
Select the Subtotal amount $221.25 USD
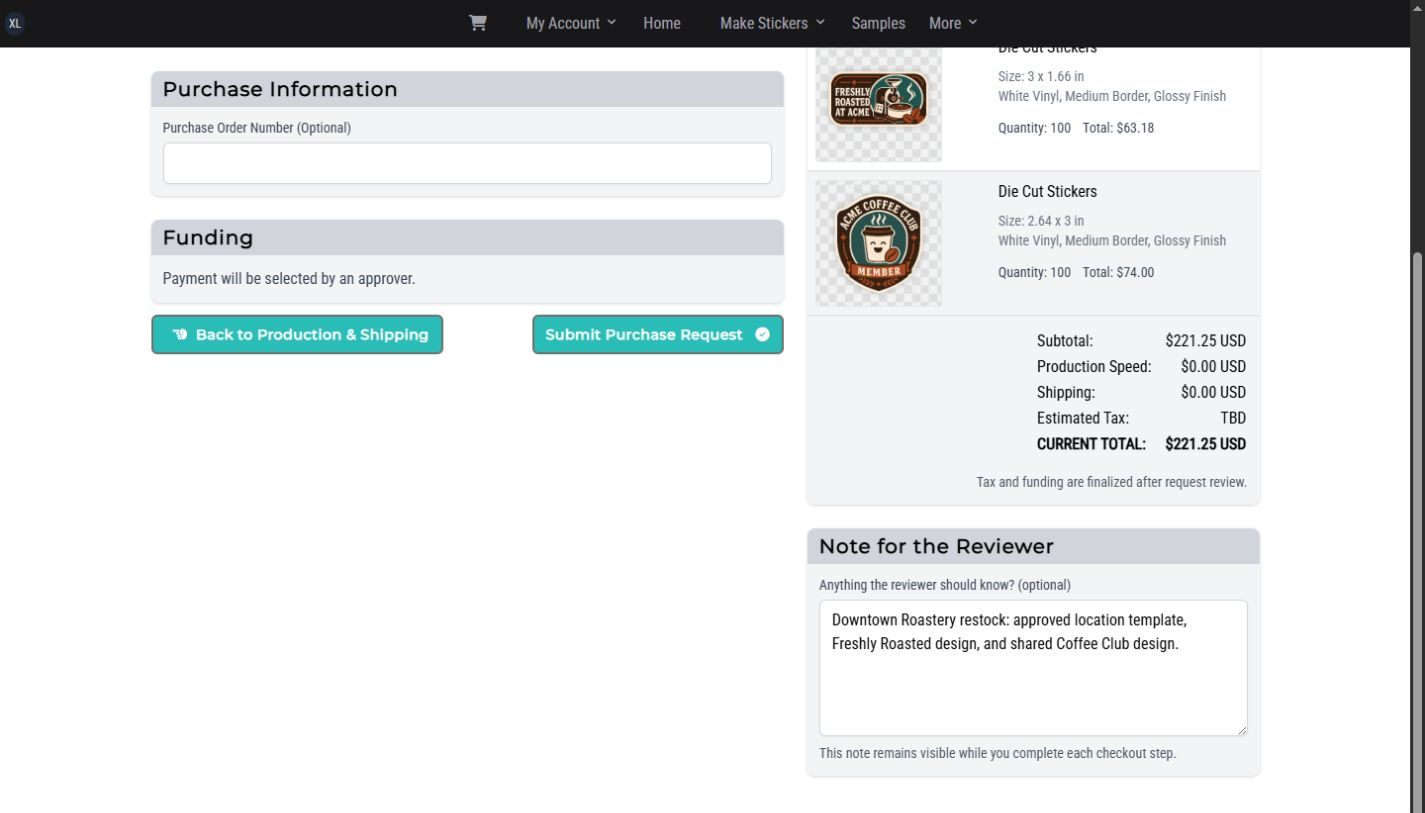[x=1205, y=341]
